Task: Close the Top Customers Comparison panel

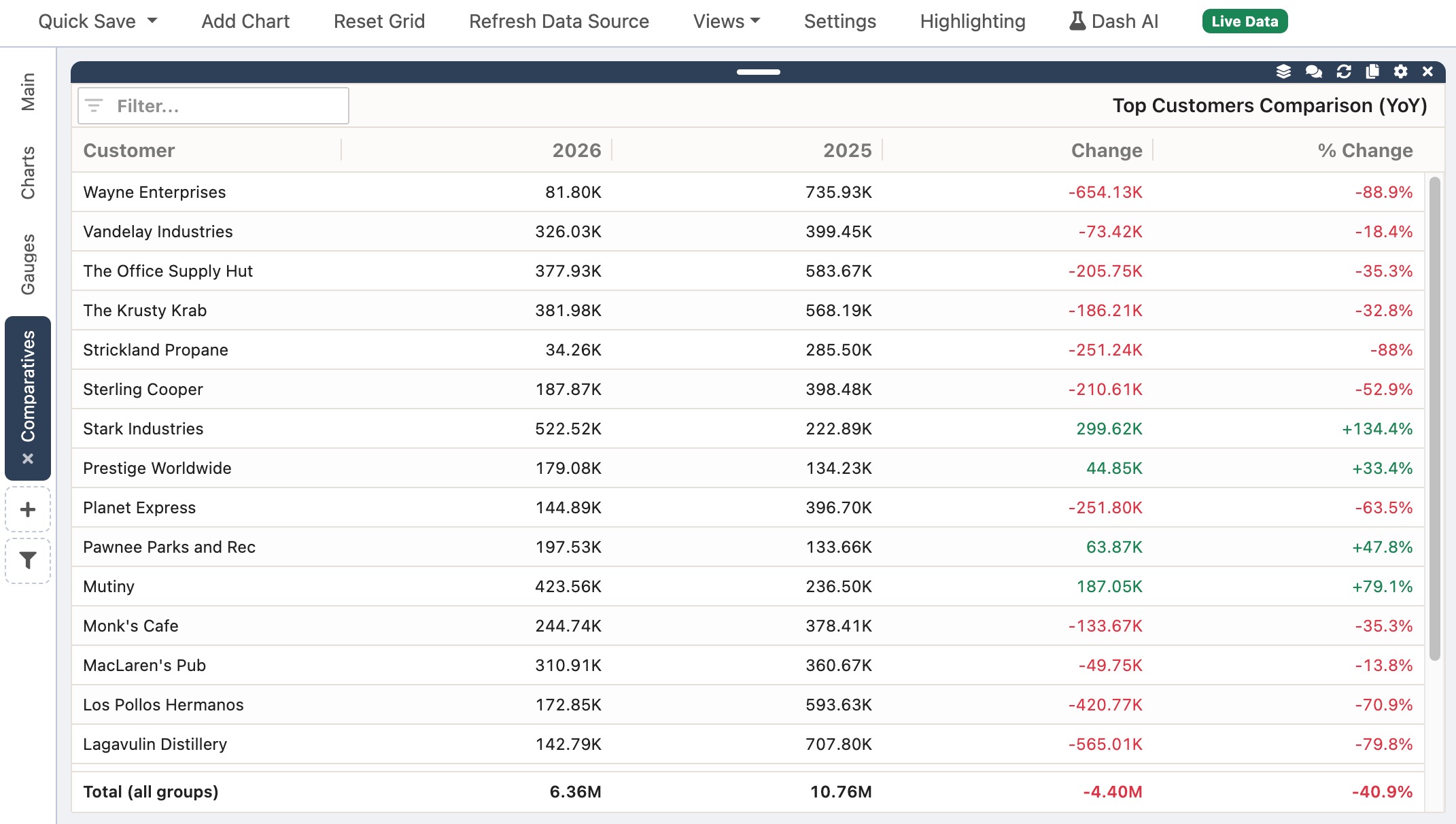Action: tap(1427, 71)
